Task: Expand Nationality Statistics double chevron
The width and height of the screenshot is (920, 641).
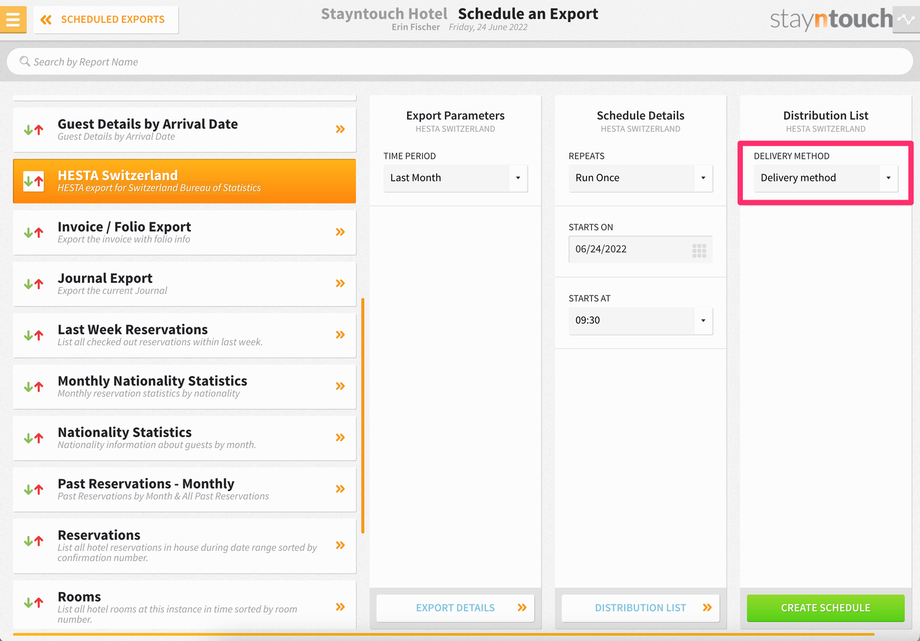Action: click(340, 437)
